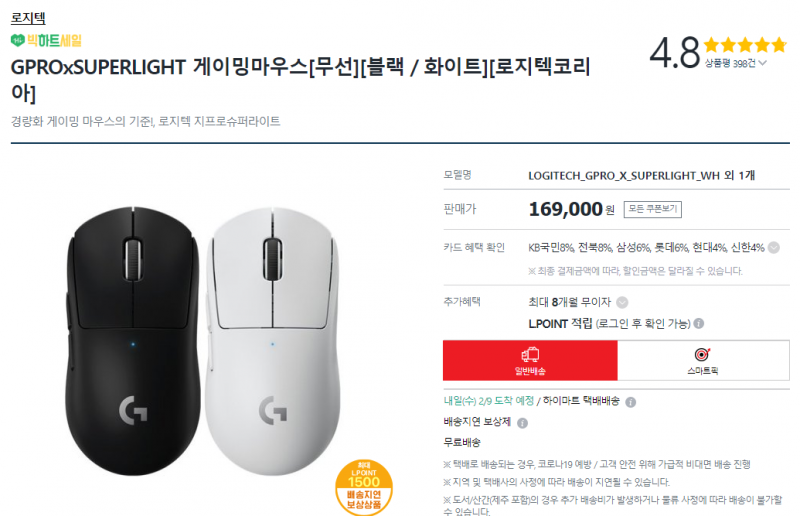Click the LPOINT 1500 orange badge
800x516 pixels.
[x=364, y=487]
